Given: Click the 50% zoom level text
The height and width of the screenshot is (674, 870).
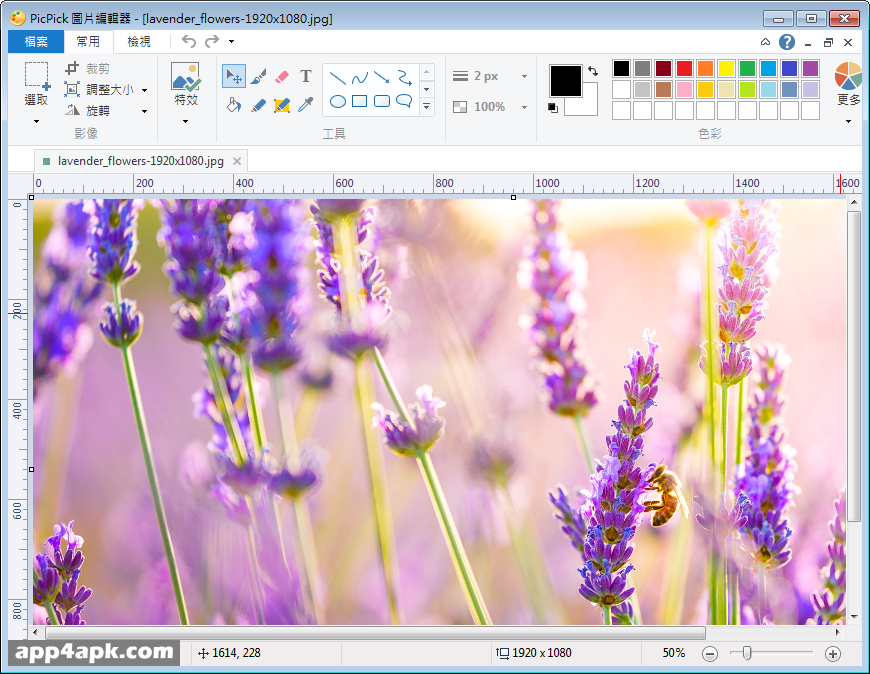Looking at the screenshot, I should (x=674, y=653).
